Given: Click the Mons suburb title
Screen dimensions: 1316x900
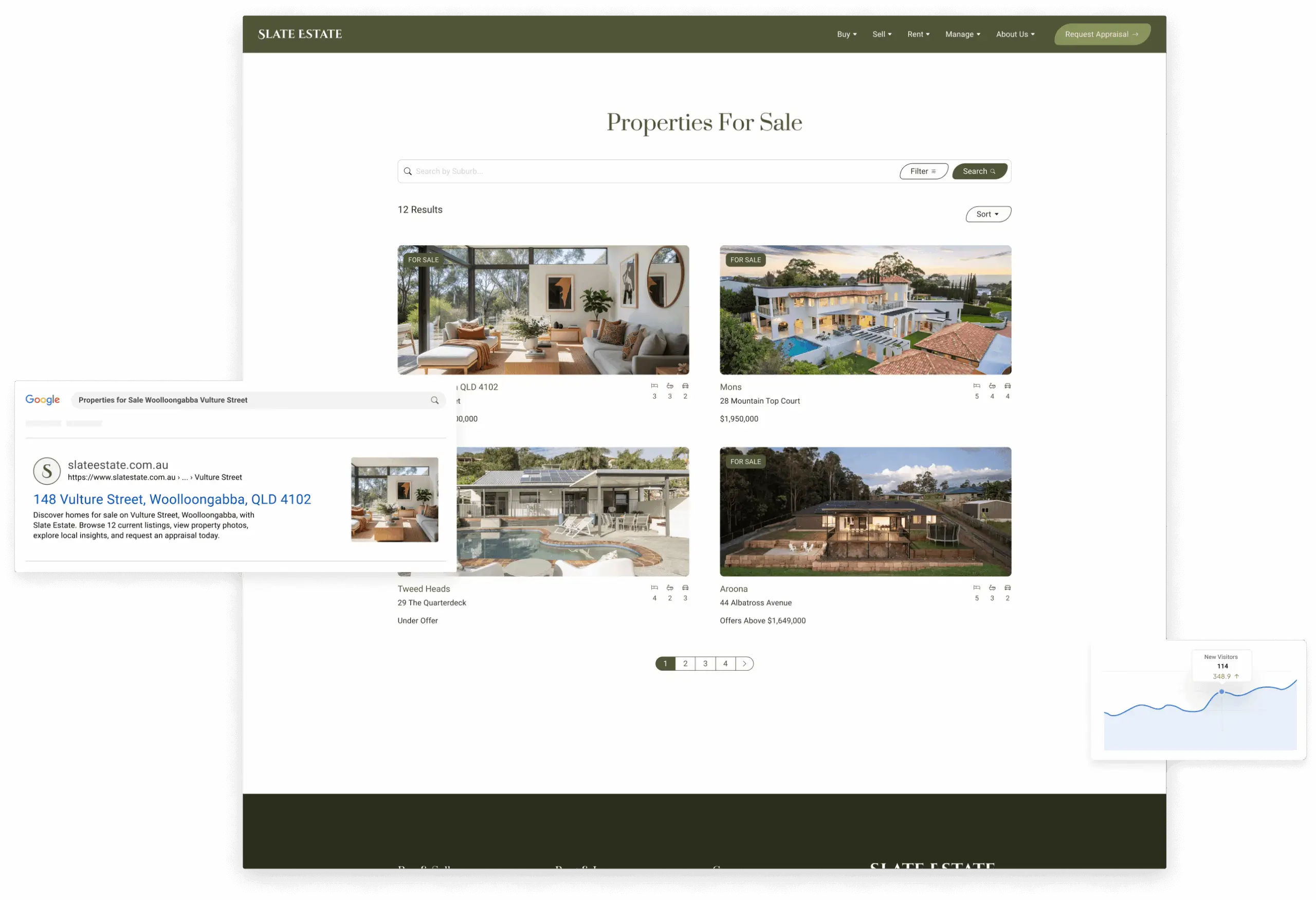Looking at the screenshot, I should [x=730, y=387].
